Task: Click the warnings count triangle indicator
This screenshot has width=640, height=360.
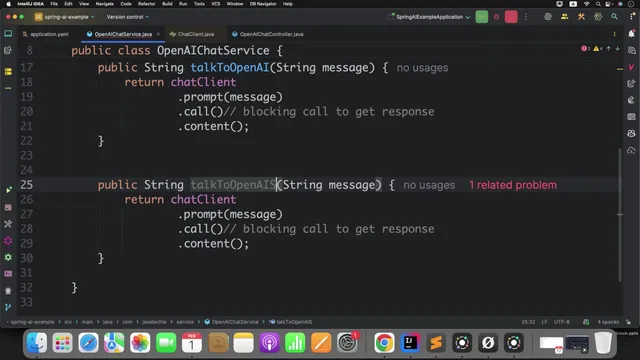Action: [x=598, y=49]
